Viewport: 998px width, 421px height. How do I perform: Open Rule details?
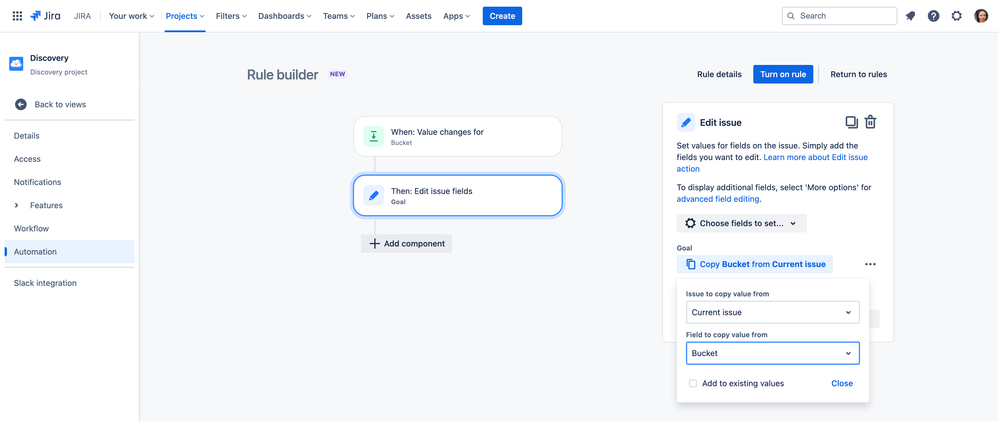(x=719, y=74)
